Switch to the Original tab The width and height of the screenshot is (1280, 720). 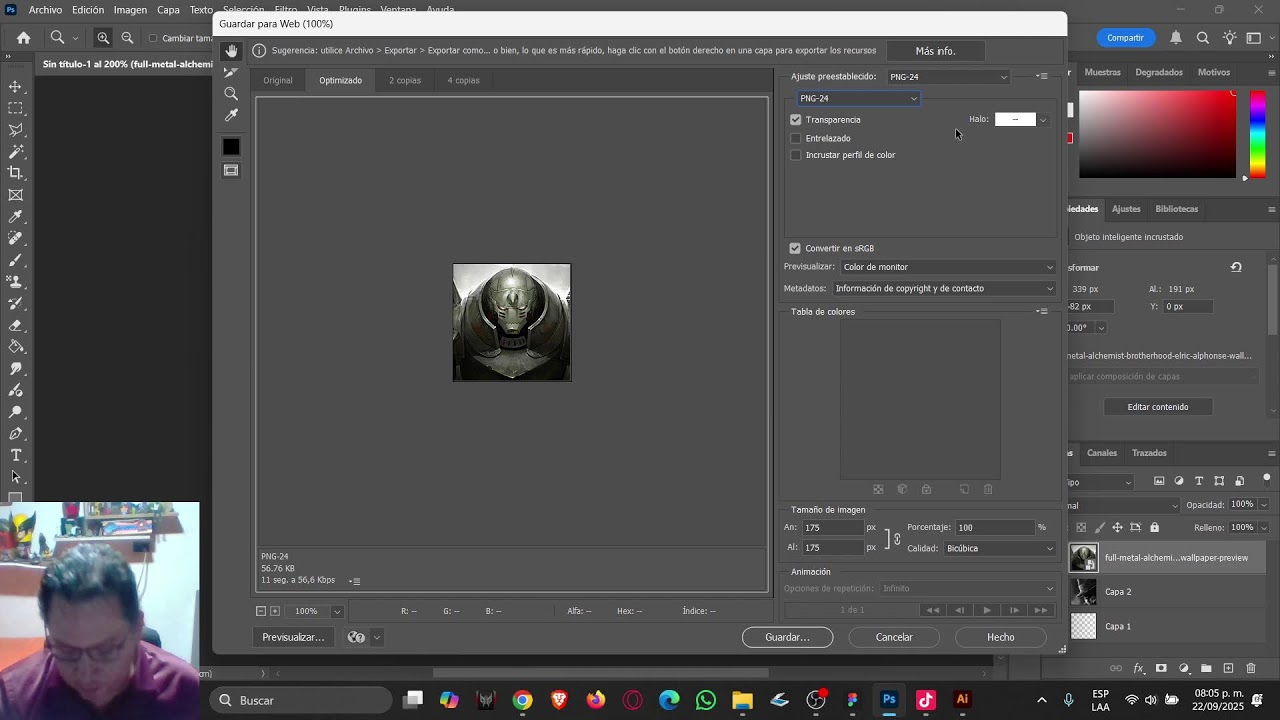coord(278,80)
